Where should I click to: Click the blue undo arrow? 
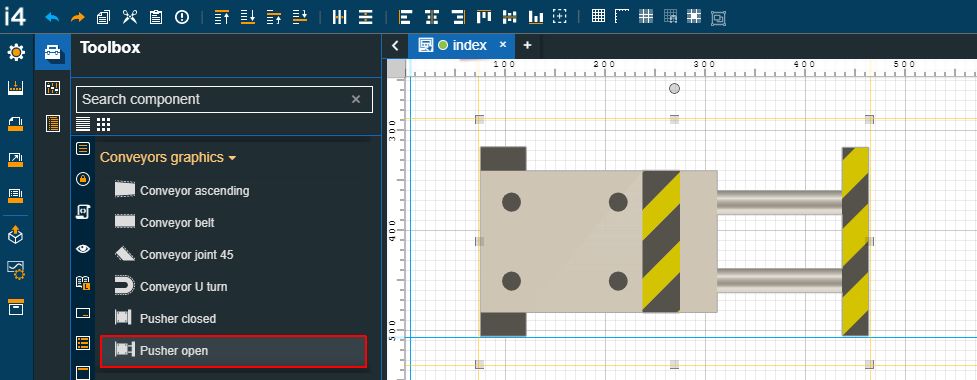pos(52,17)
